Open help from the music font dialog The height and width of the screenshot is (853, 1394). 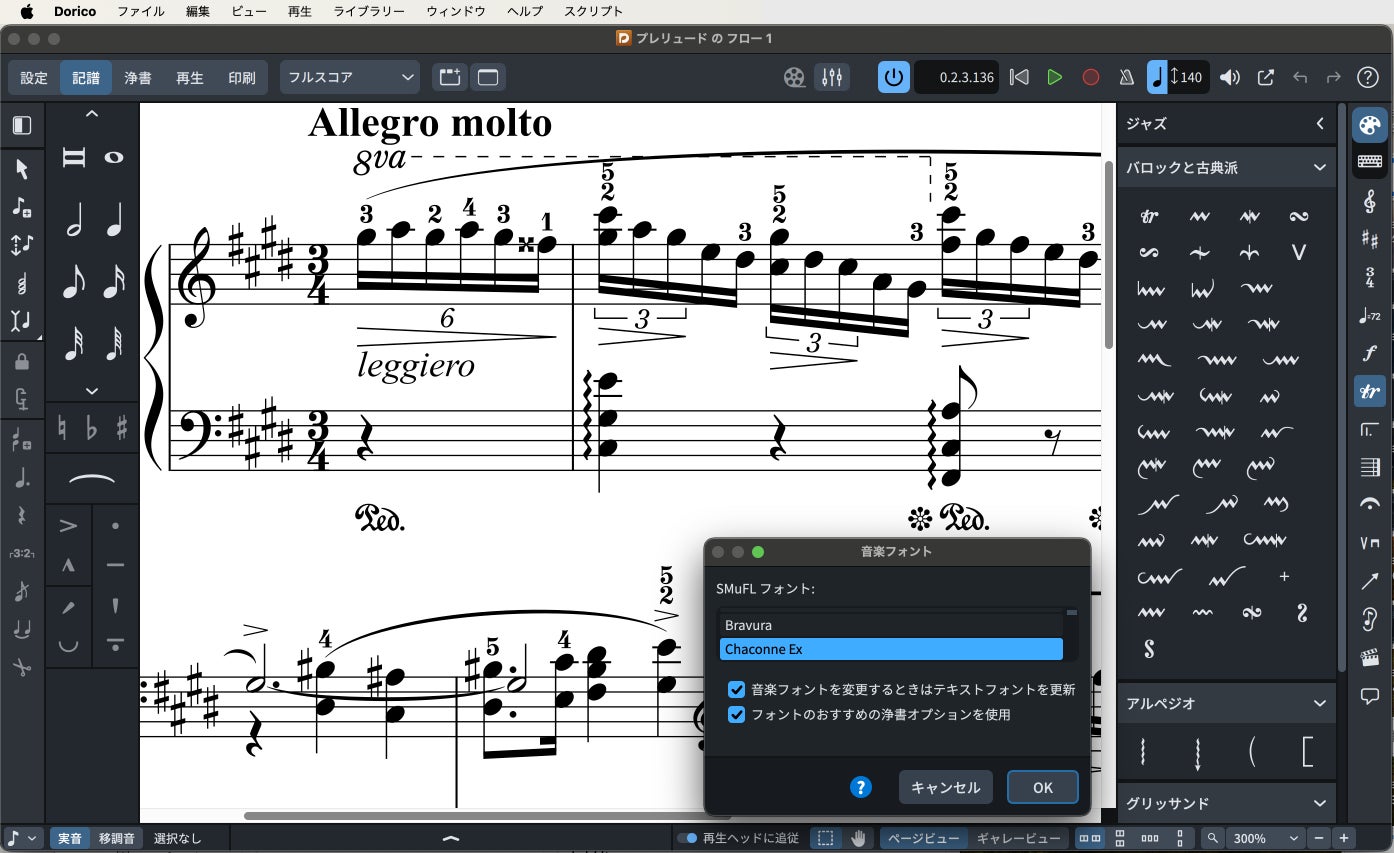click(x=860, y=787)
